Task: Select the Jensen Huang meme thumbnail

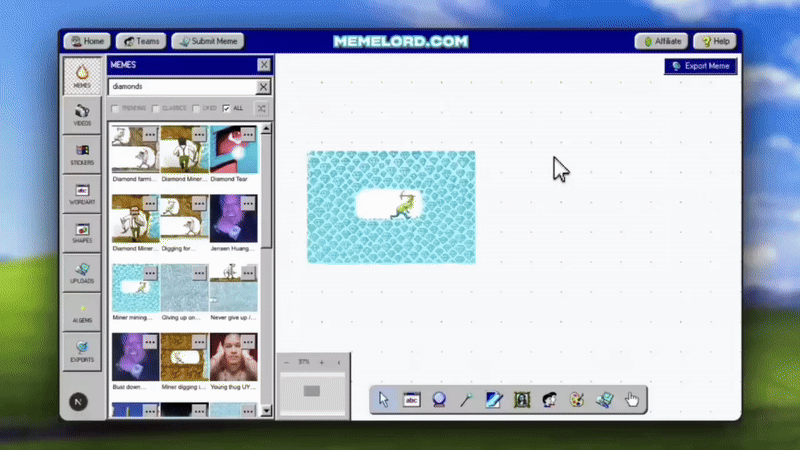Action: click(x=234, y=219)
